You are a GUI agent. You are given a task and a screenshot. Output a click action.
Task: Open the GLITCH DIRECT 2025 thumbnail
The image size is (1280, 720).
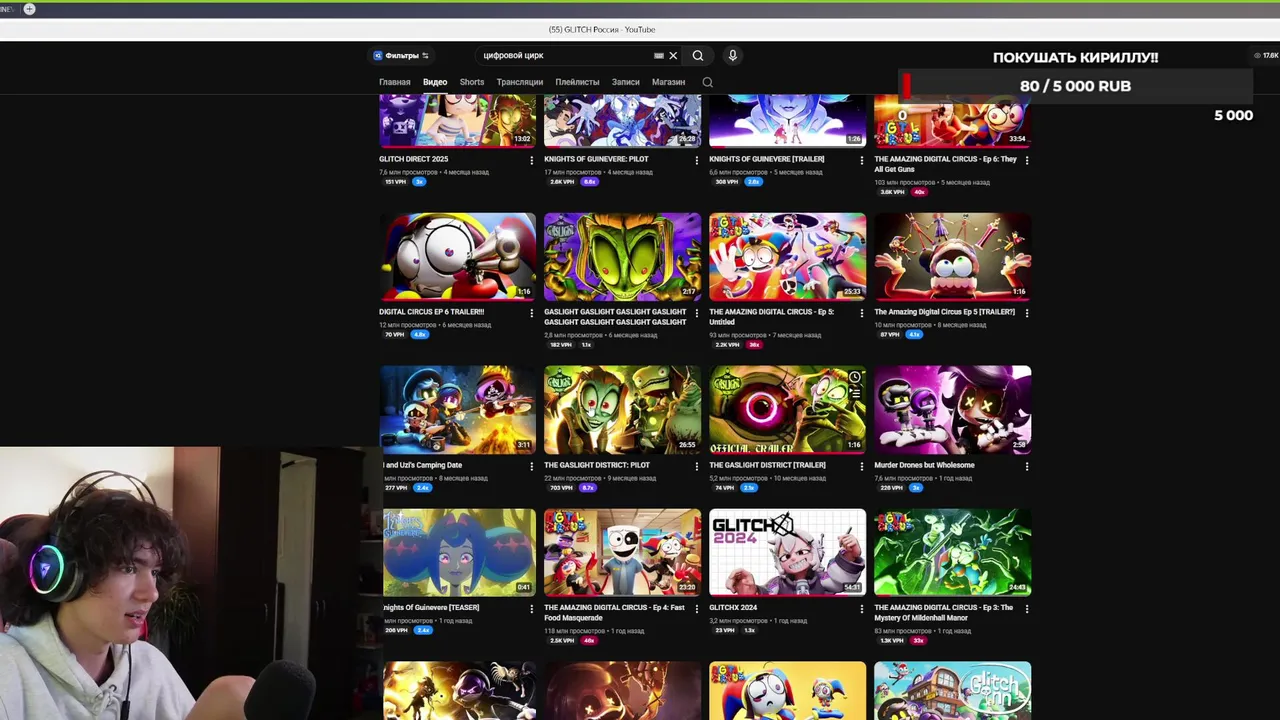458,121
